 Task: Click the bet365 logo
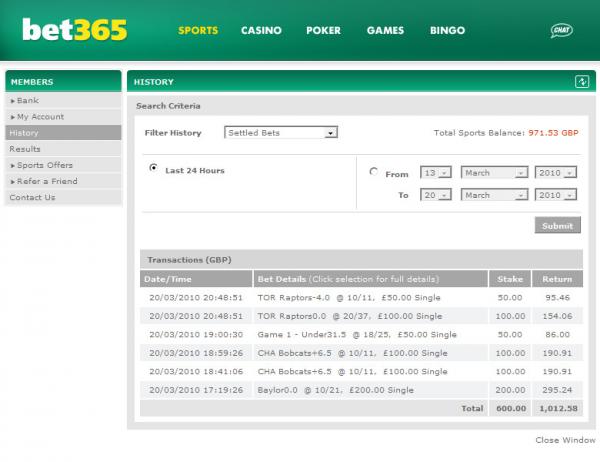point(75,30)
